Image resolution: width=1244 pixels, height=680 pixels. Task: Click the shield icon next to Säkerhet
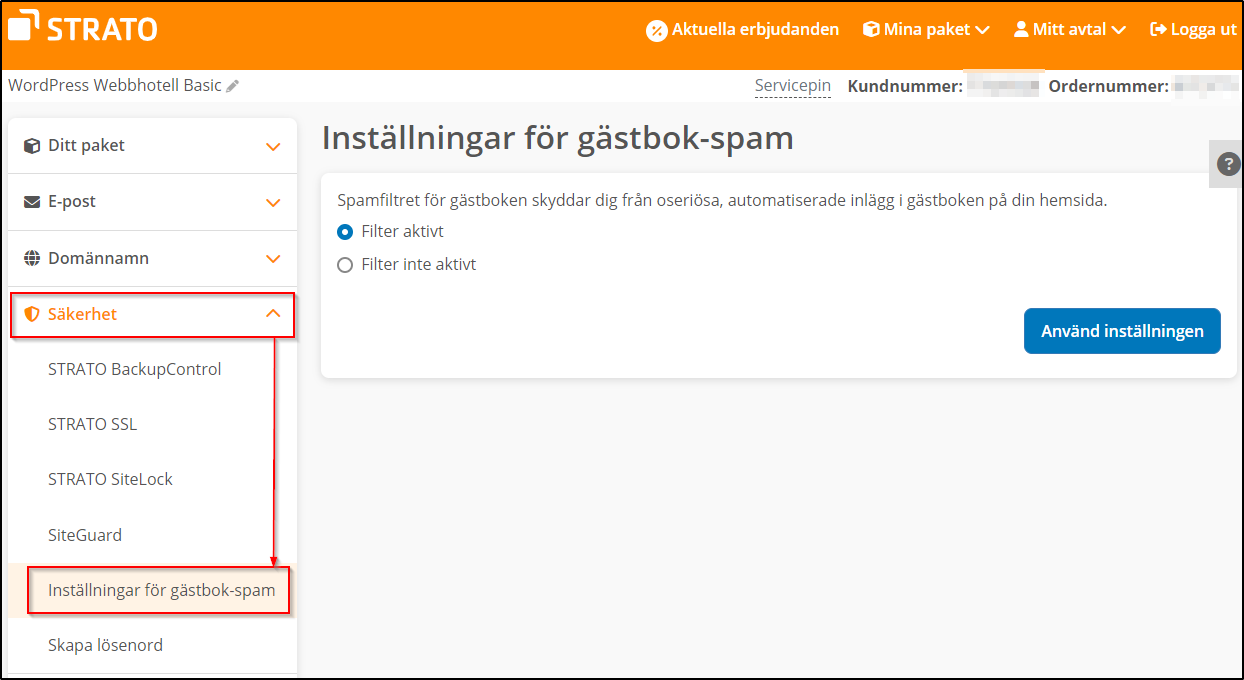pos(30,313)
